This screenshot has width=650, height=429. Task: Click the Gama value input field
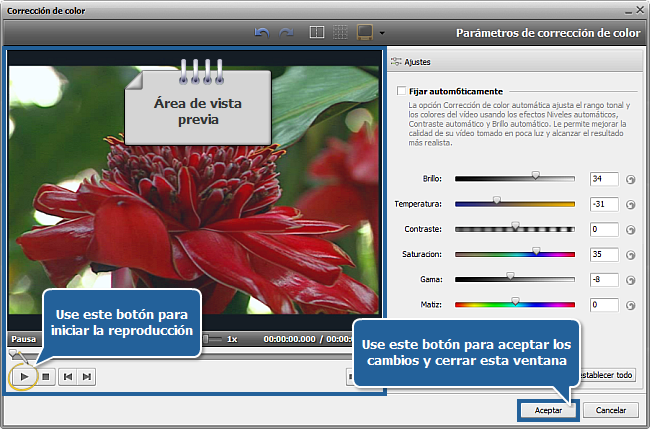pyautogui.click(x=603, y=279)
